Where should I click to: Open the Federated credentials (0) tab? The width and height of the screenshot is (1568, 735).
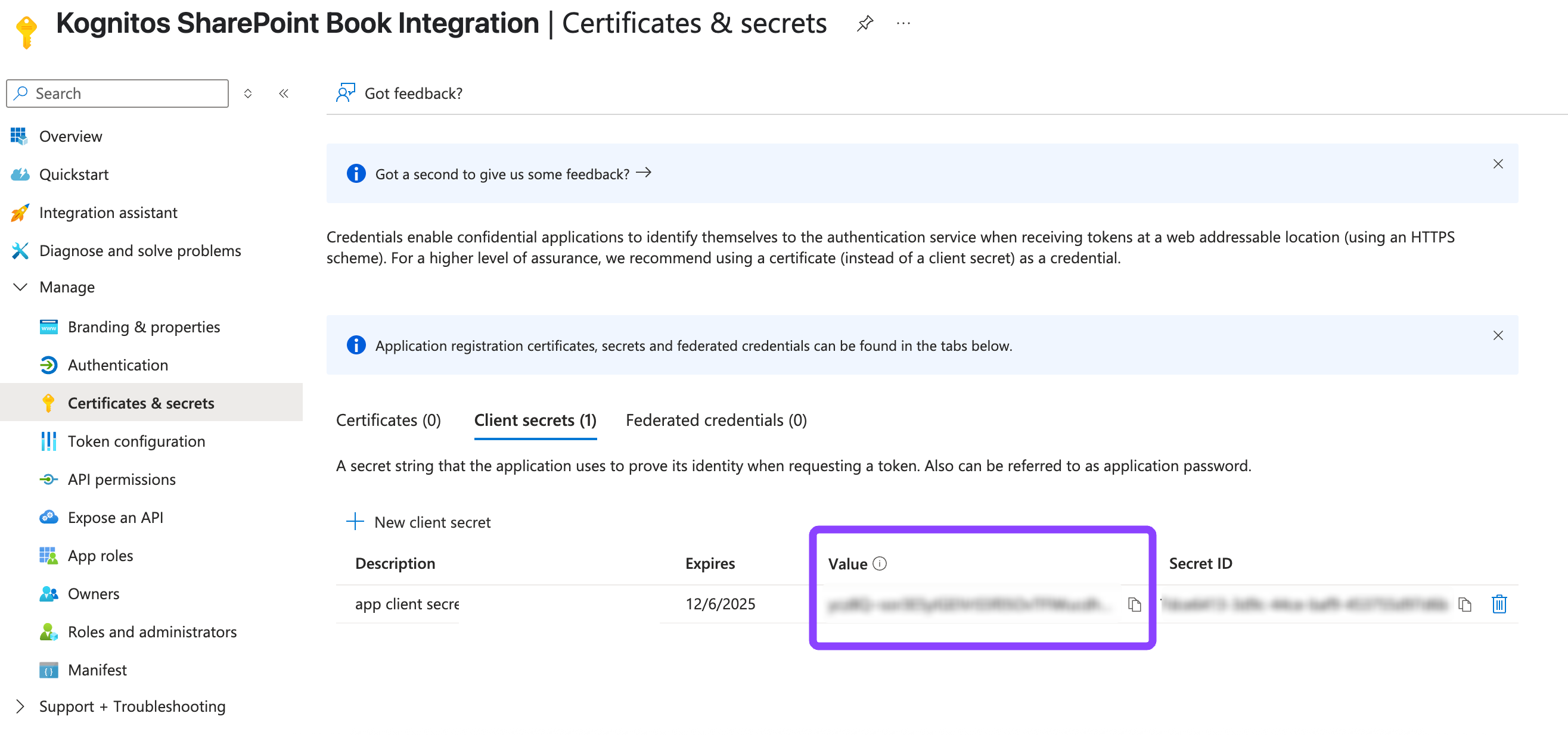716,420
